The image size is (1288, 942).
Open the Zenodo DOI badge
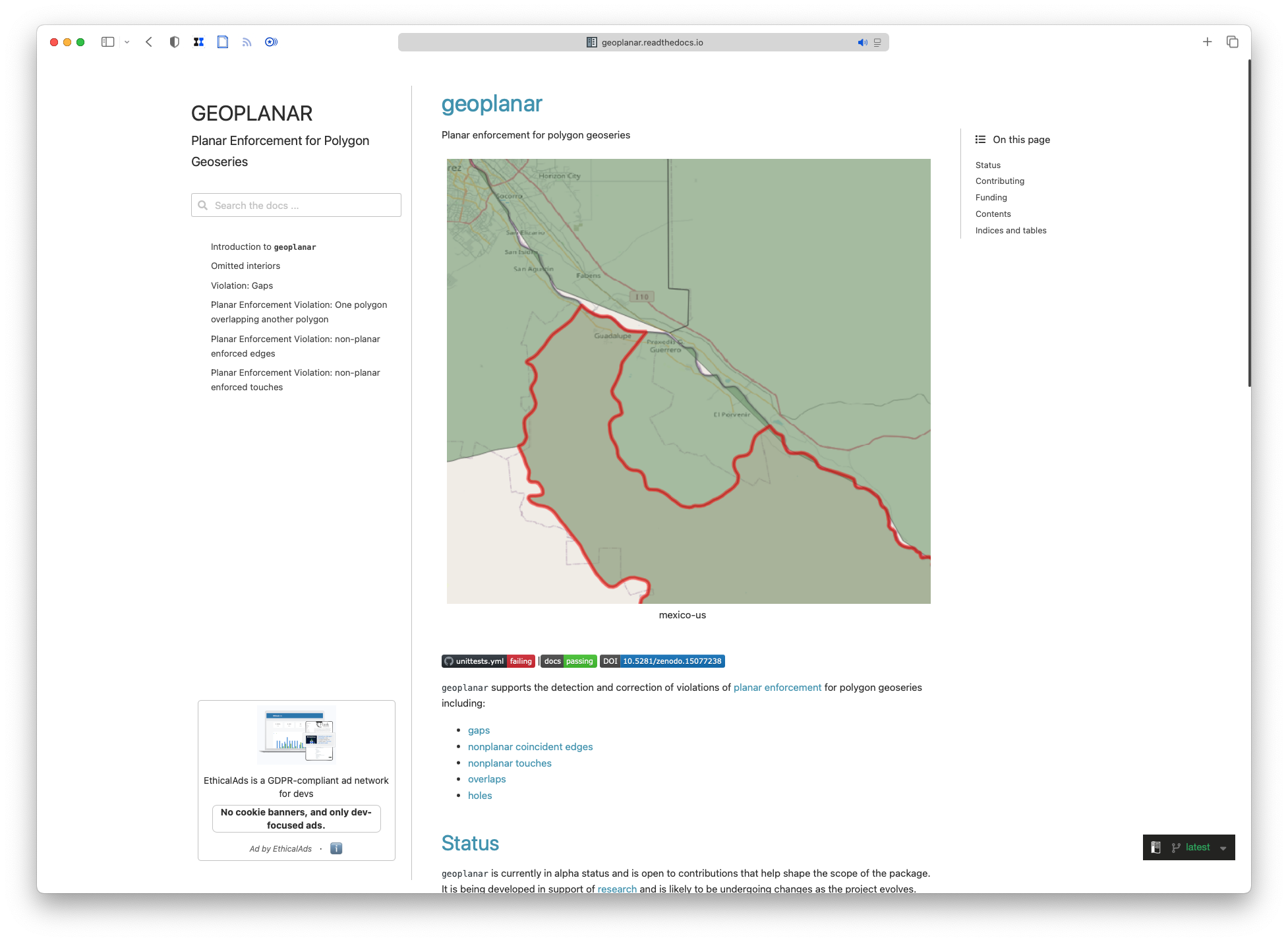coord(662,661)
